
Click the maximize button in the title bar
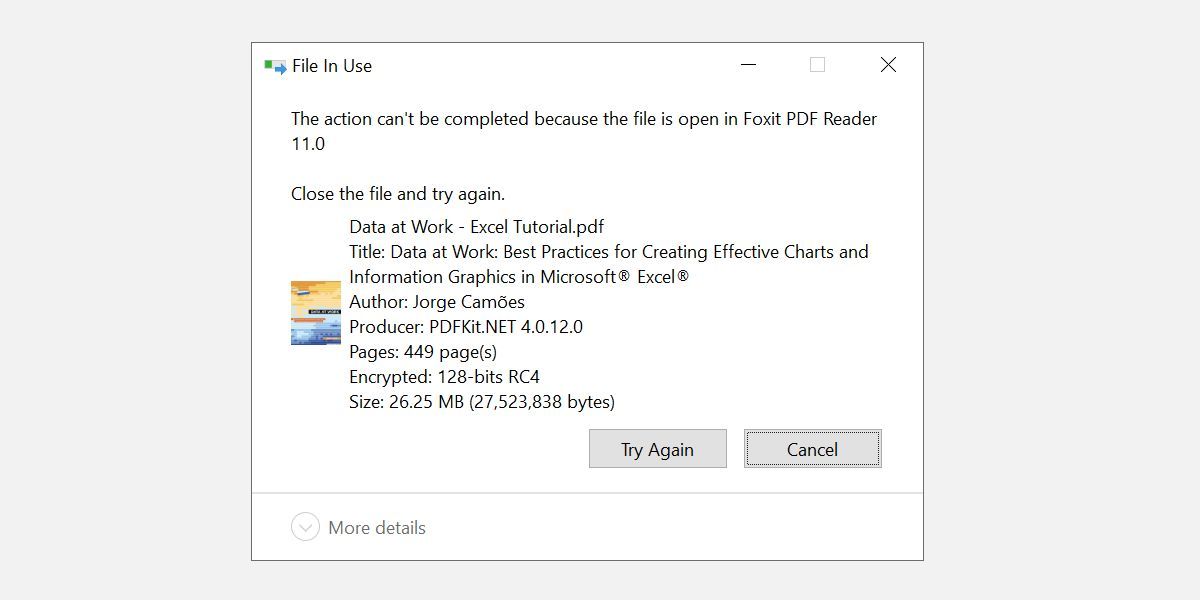pyautogui.click(x=818, y=64)
